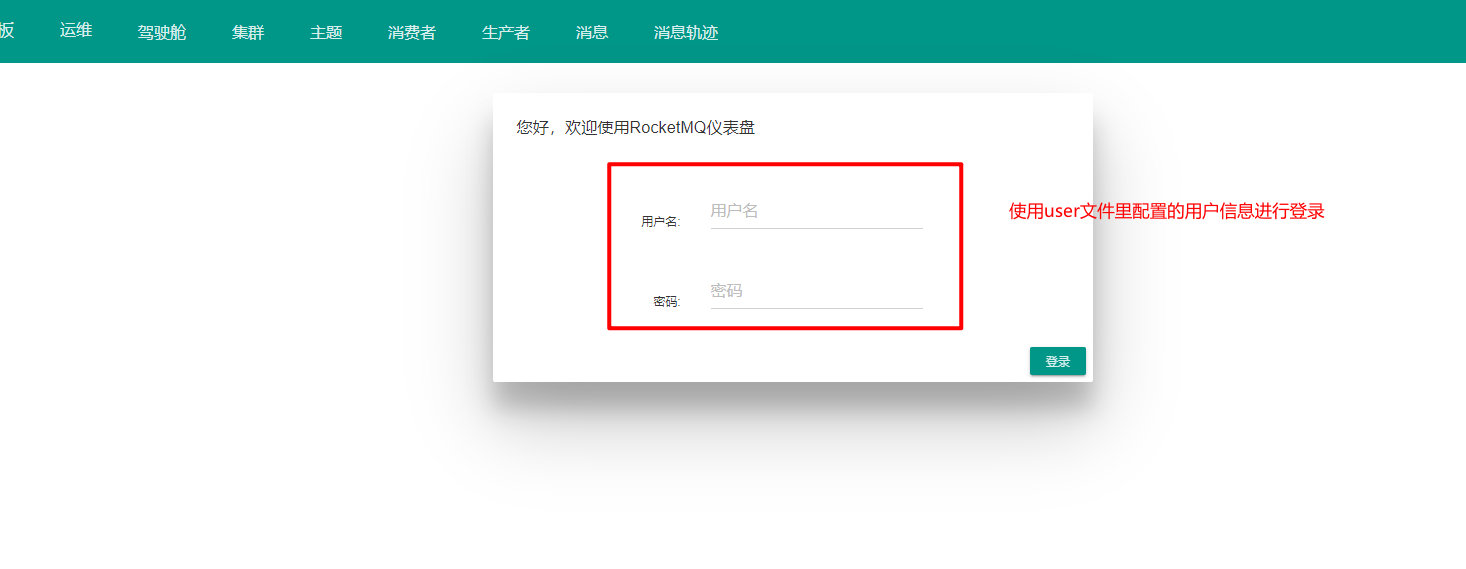This screenshot has width=1466, height=569.
Task: Switch to the 消费者 consumer tab
Action: pos(412,32)
